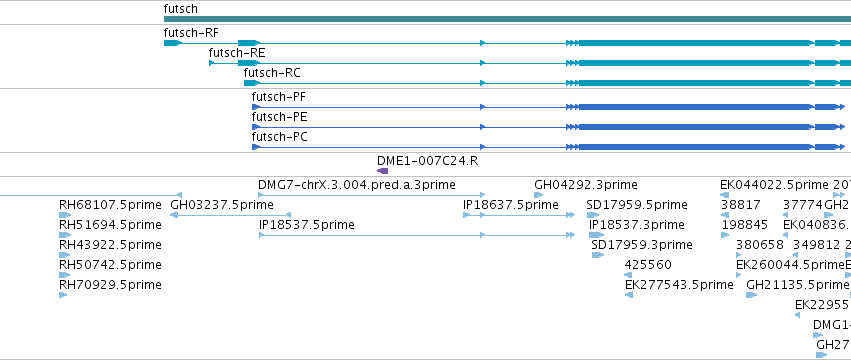Select the futsch-PE protein label
Screen dimensions: 851x360
tap(279, 117)
